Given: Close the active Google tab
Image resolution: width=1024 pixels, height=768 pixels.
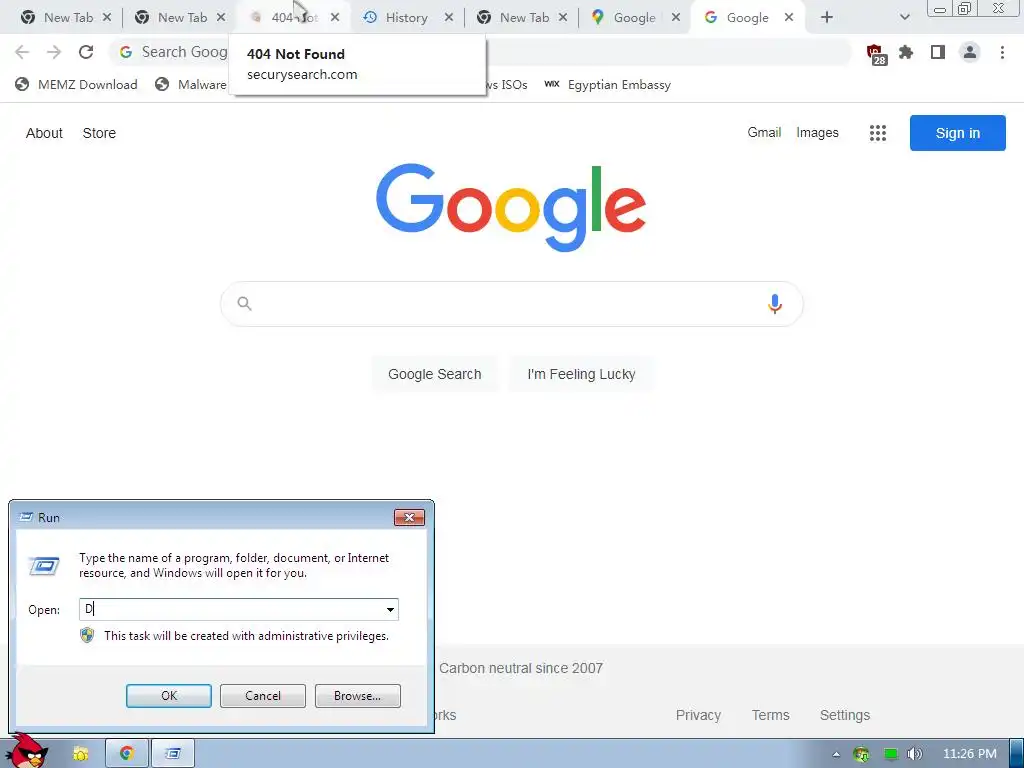Looking at the screenshot, I should pos(789,18).
